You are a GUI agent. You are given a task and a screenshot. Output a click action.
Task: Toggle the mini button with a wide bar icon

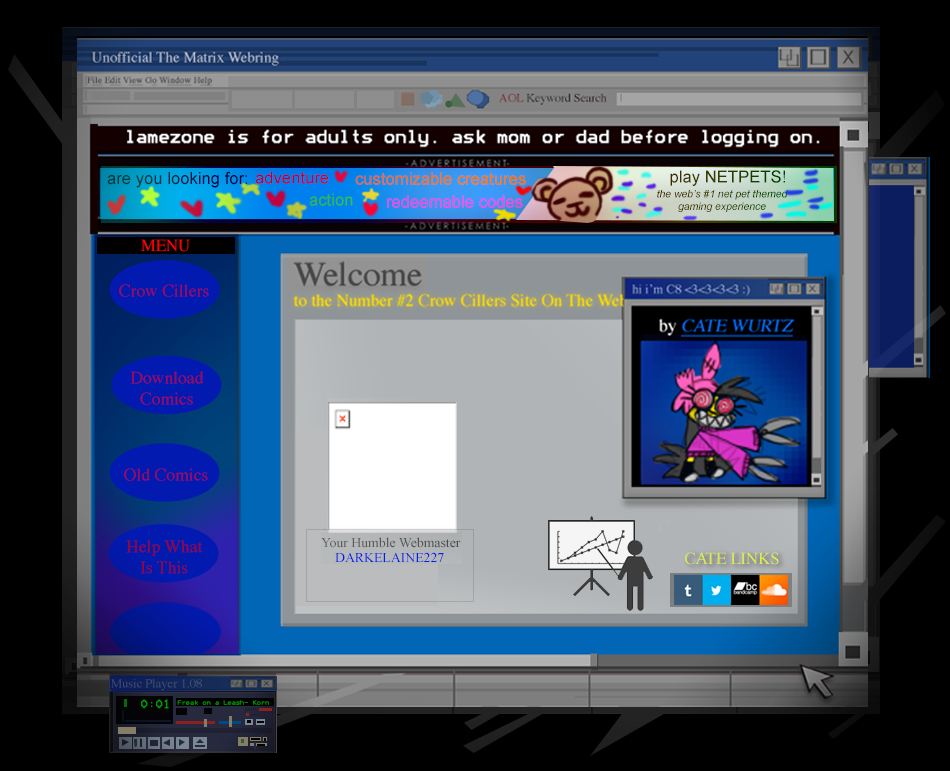tap(261, 722)
